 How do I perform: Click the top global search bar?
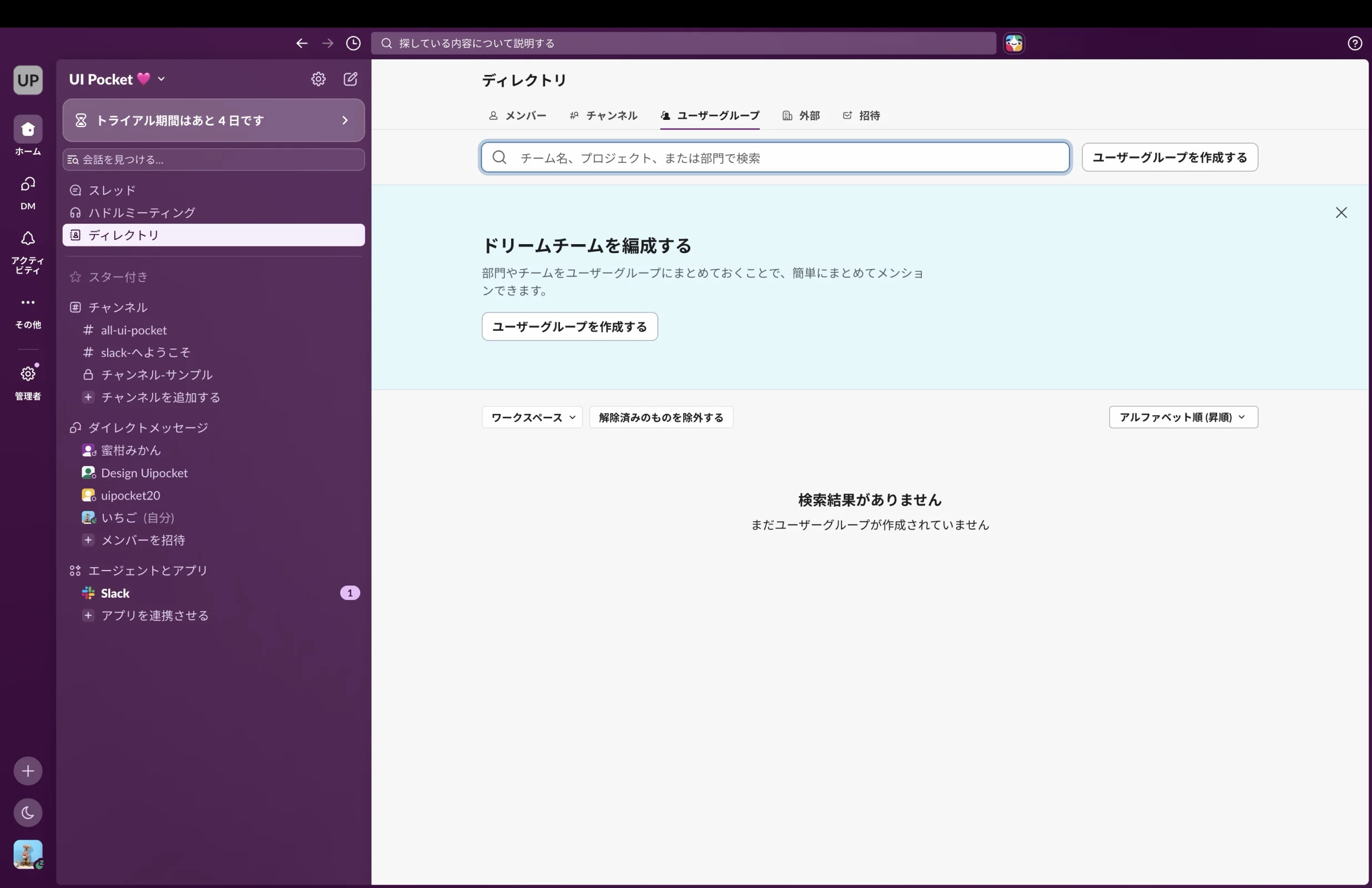[x=684, y=43]
